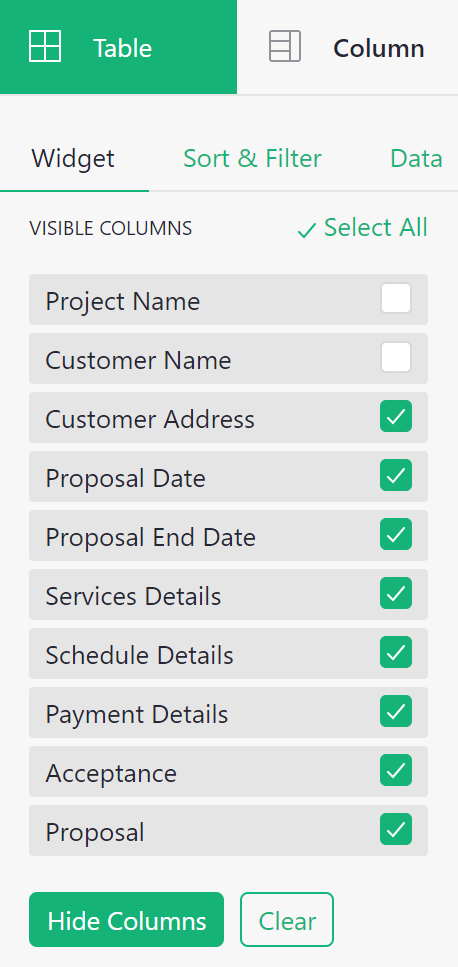Image resolution: width=458 pixels, height=967 pixels.
Task: Check the Customer Name checkbox
Action: (x=396, y=358)
